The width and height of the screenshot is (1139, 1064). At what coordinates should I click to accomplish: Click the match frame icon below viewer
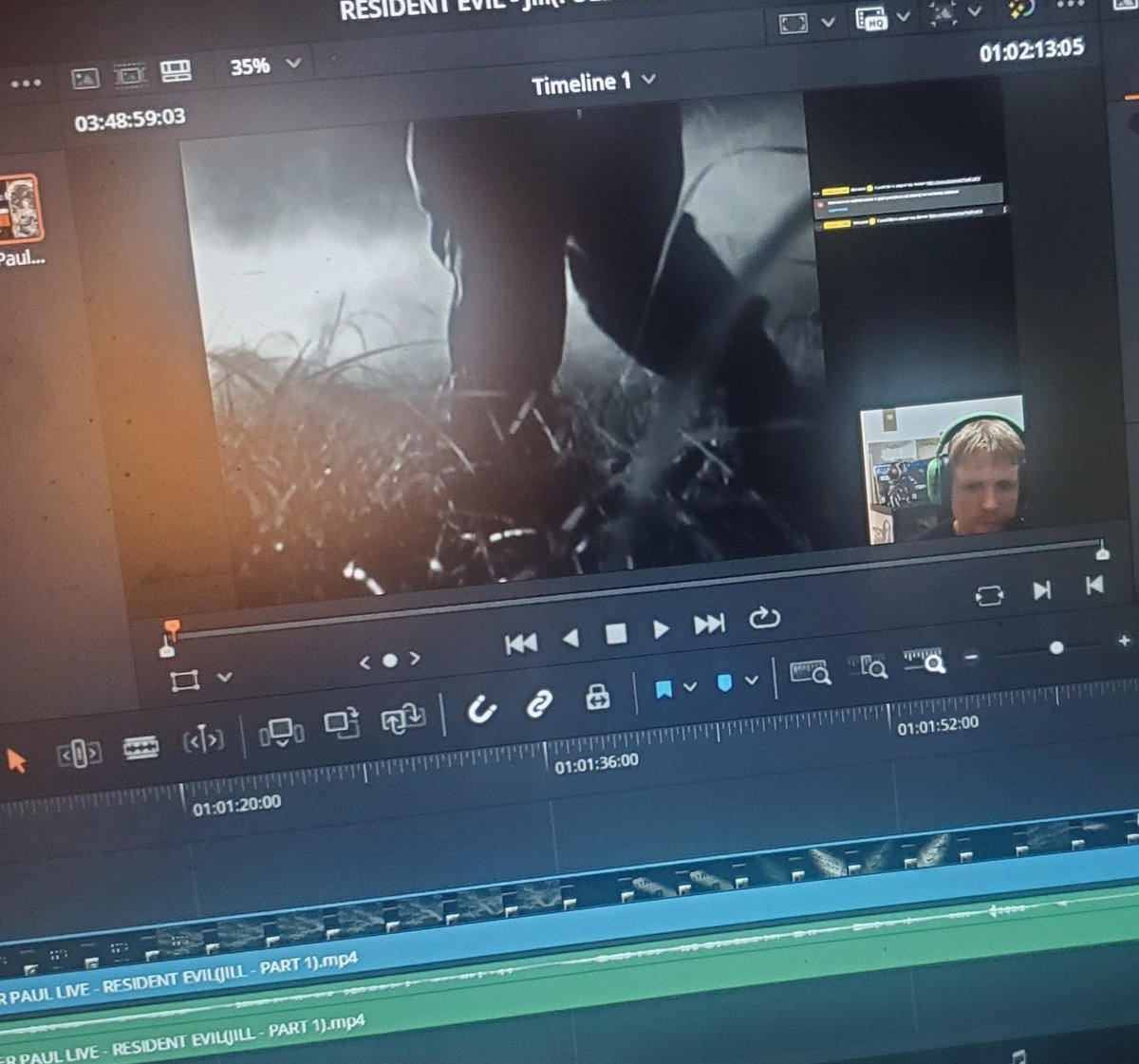(x=989, y=596)
